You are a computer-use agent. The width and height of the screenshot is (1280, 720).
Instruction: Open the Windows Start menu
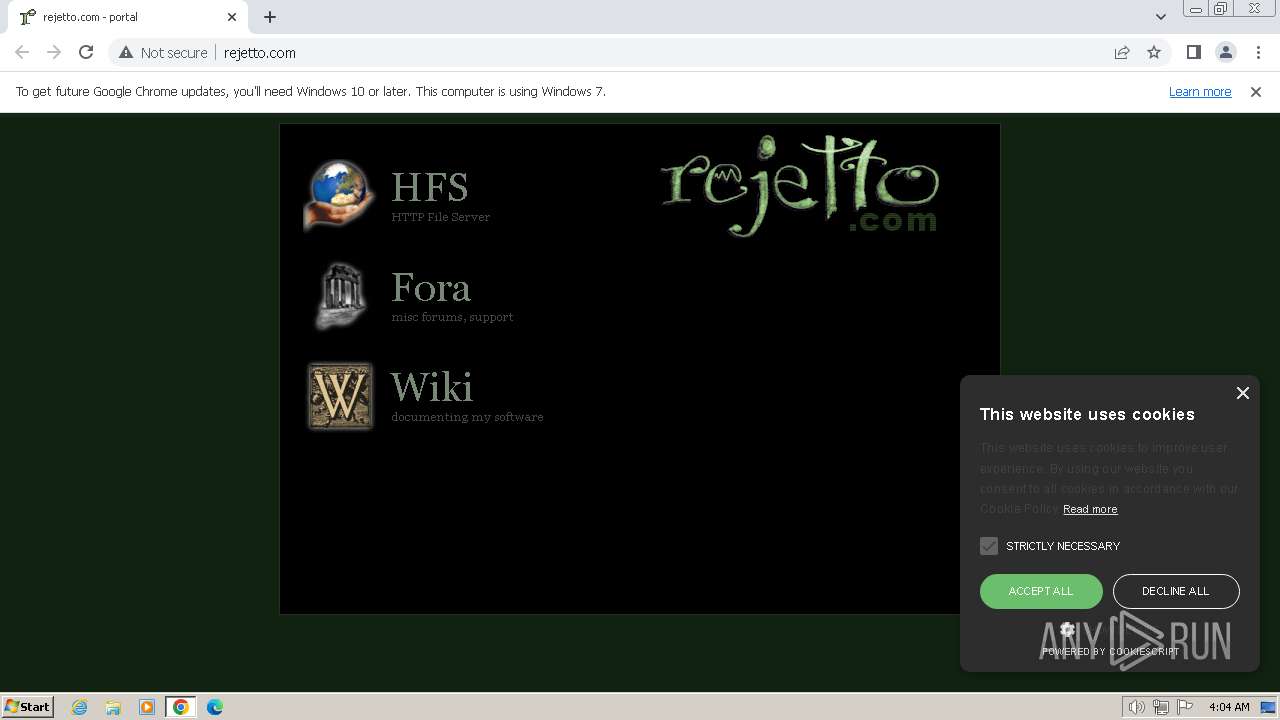coord(28,706)
